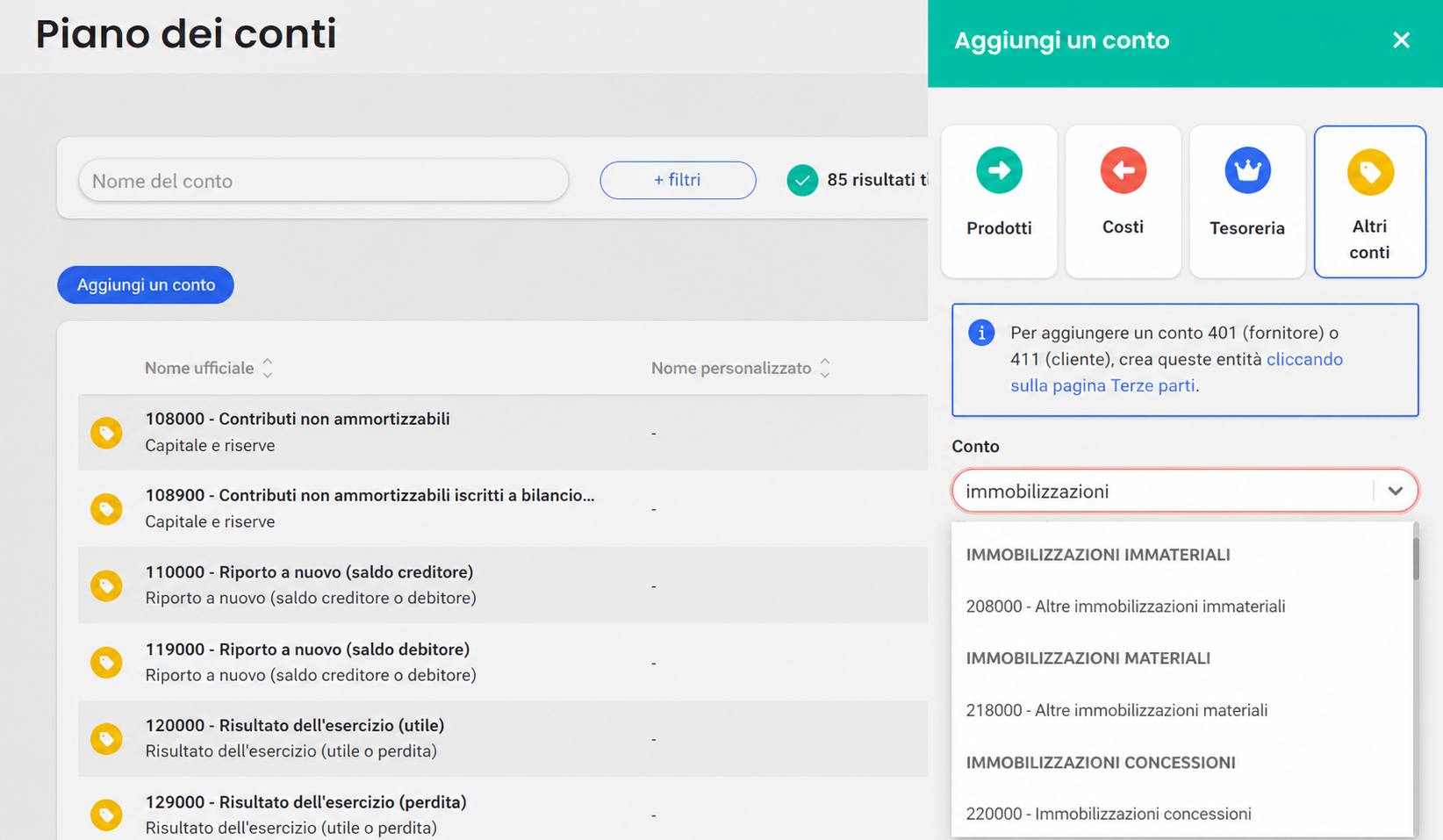Click the IMMOBILIZZAZIONI MATERIALI group heading
1443x840 pixels.
point(1088,658)
